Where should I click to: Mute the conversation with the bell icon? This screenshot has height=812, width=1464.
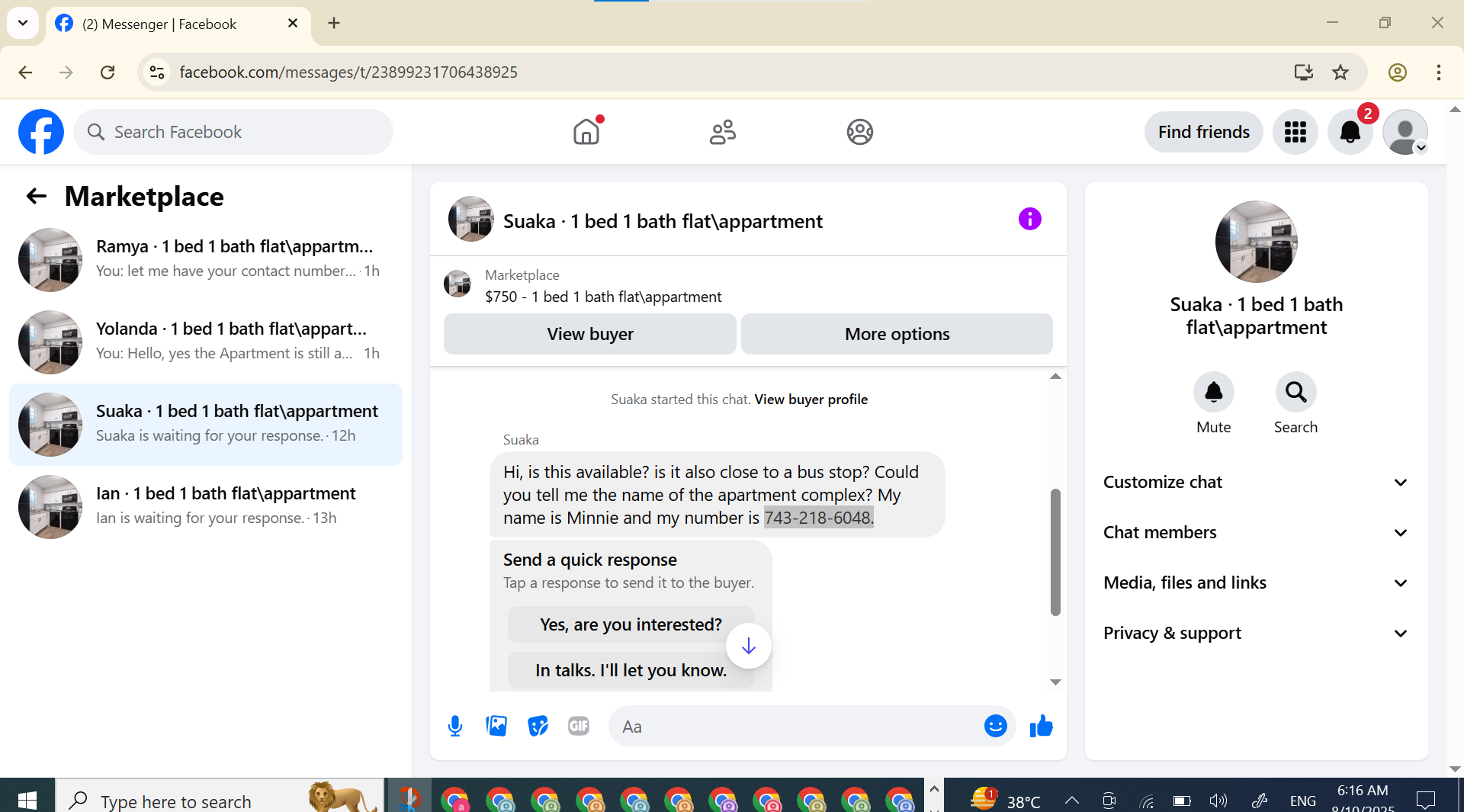pos(1213,392)
